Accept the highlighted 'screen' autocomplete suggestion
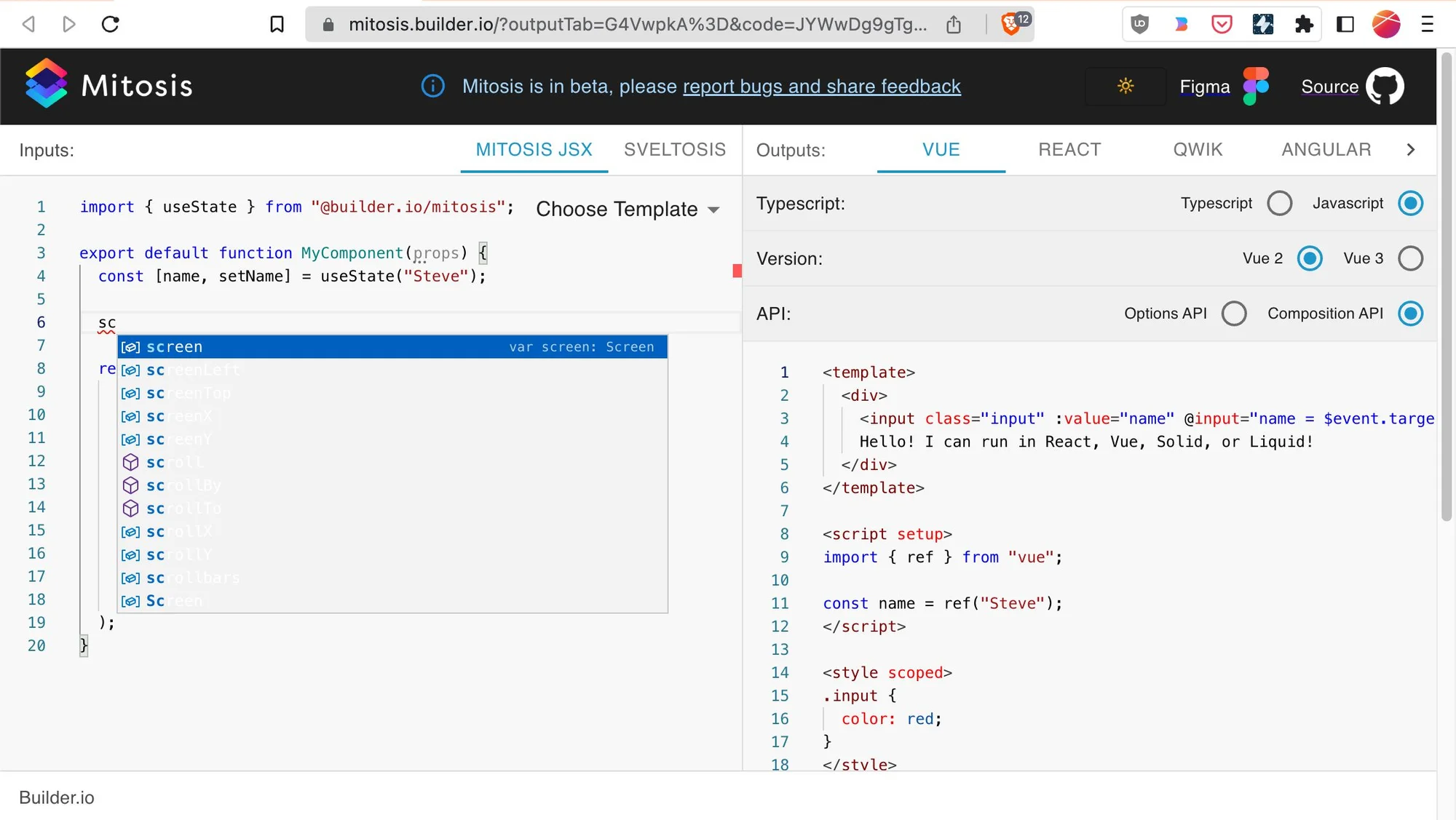Viewport: 1456px width, 820px height. 392,347
